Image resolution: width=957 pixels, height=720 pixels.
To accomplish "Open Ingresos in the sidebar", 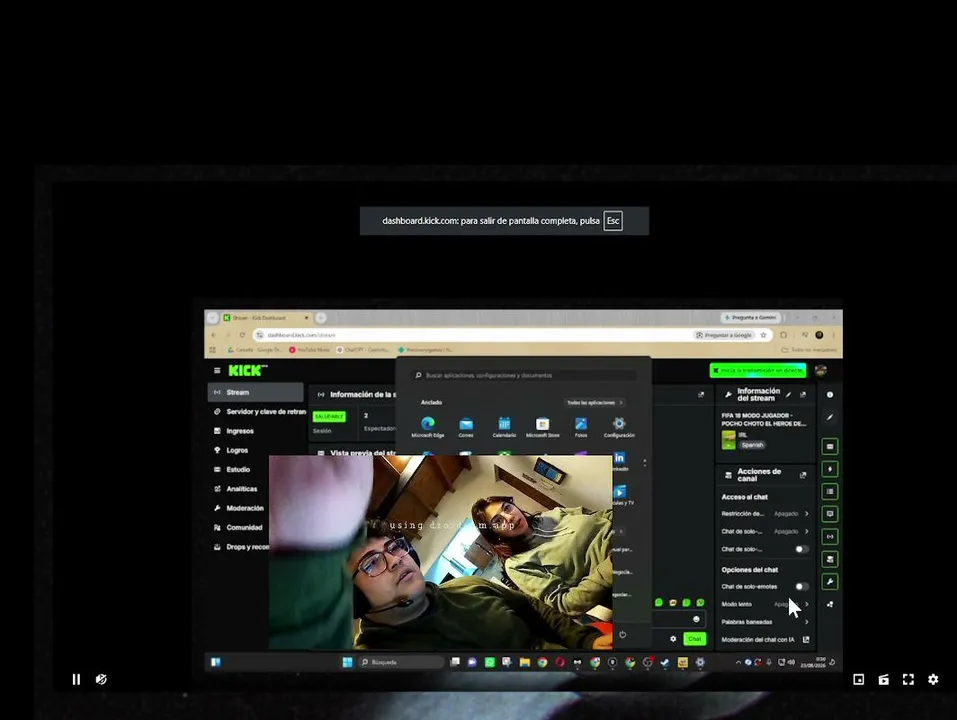I will 233,431.
